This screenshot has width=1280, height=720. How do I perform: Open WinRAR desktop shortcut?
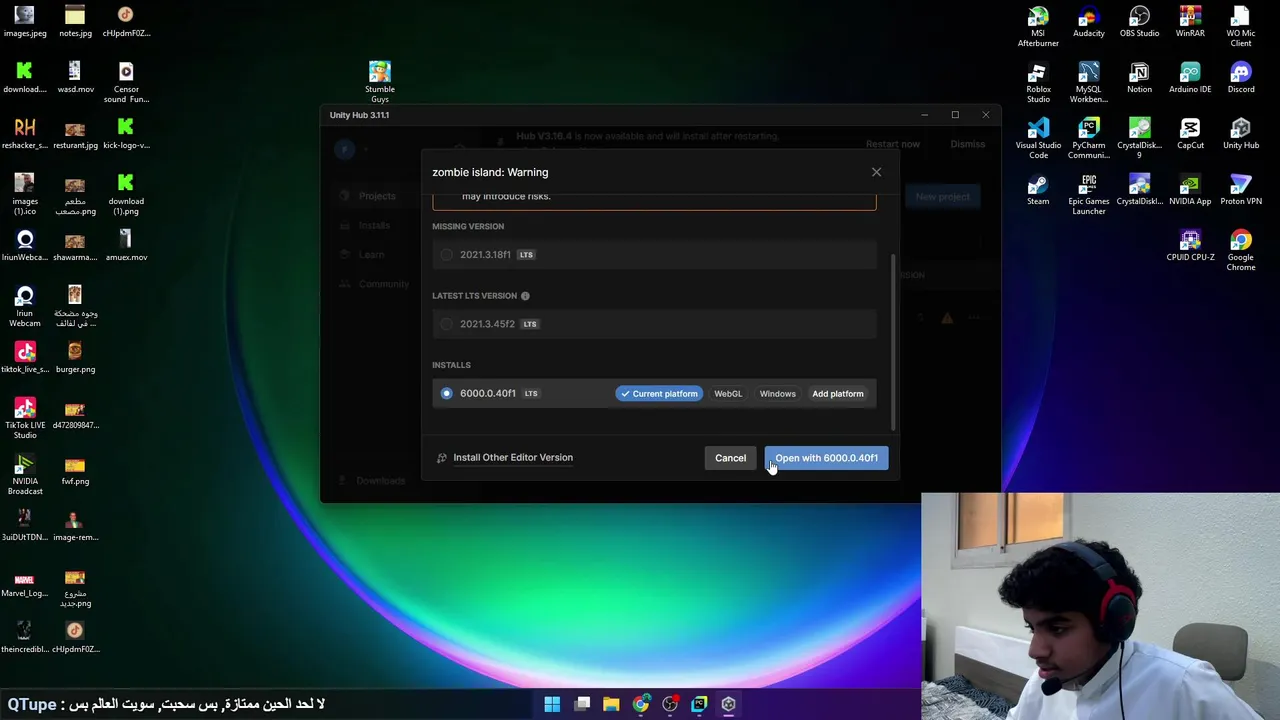(1190, 22)
